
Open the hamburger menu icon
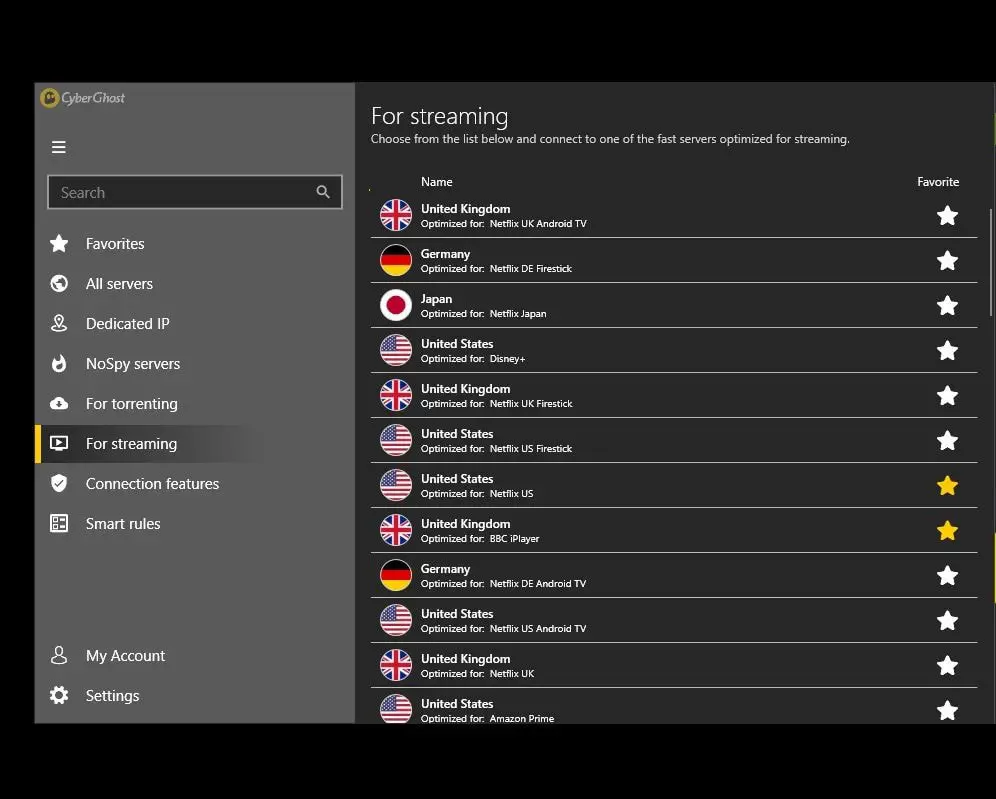58,147
